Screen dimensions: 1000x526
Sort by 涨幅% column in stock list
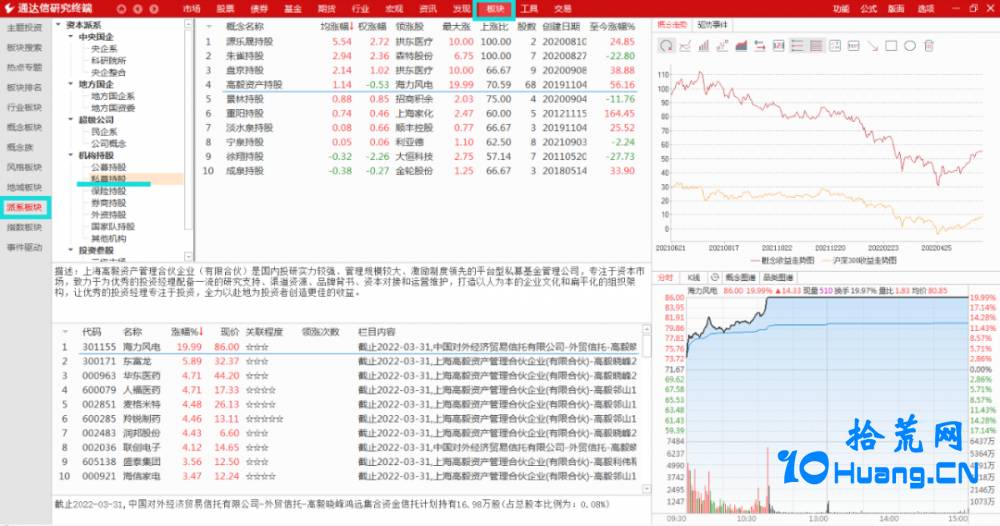pos(188,332)
